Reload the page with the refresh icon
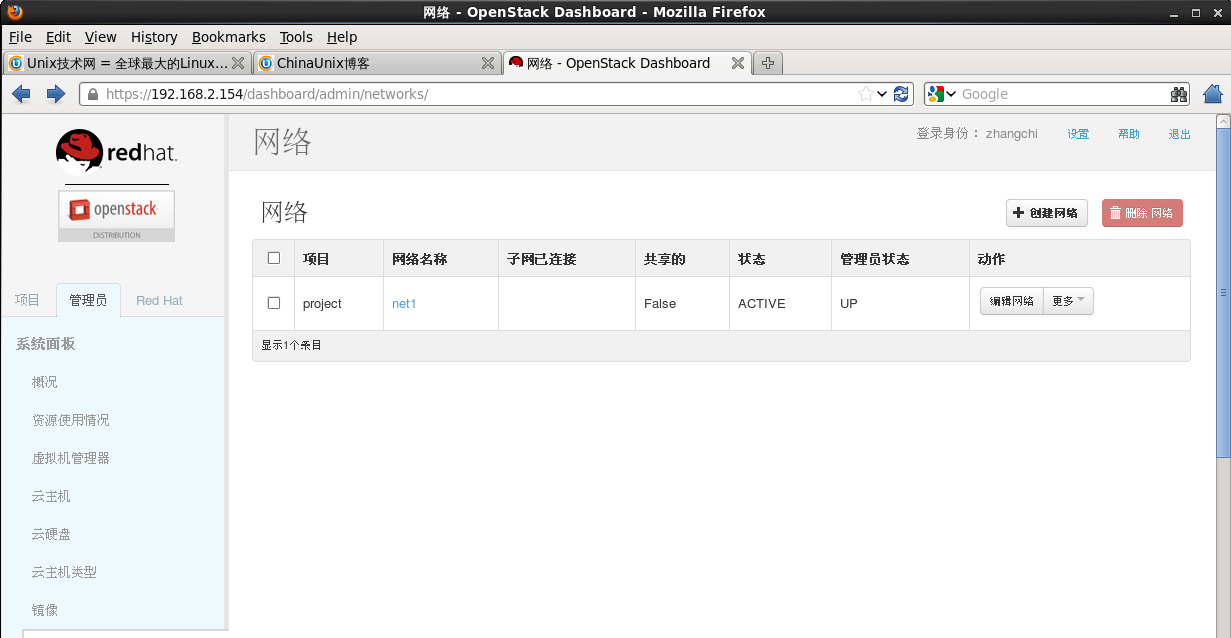1231x638 pixels. [900, 93]
